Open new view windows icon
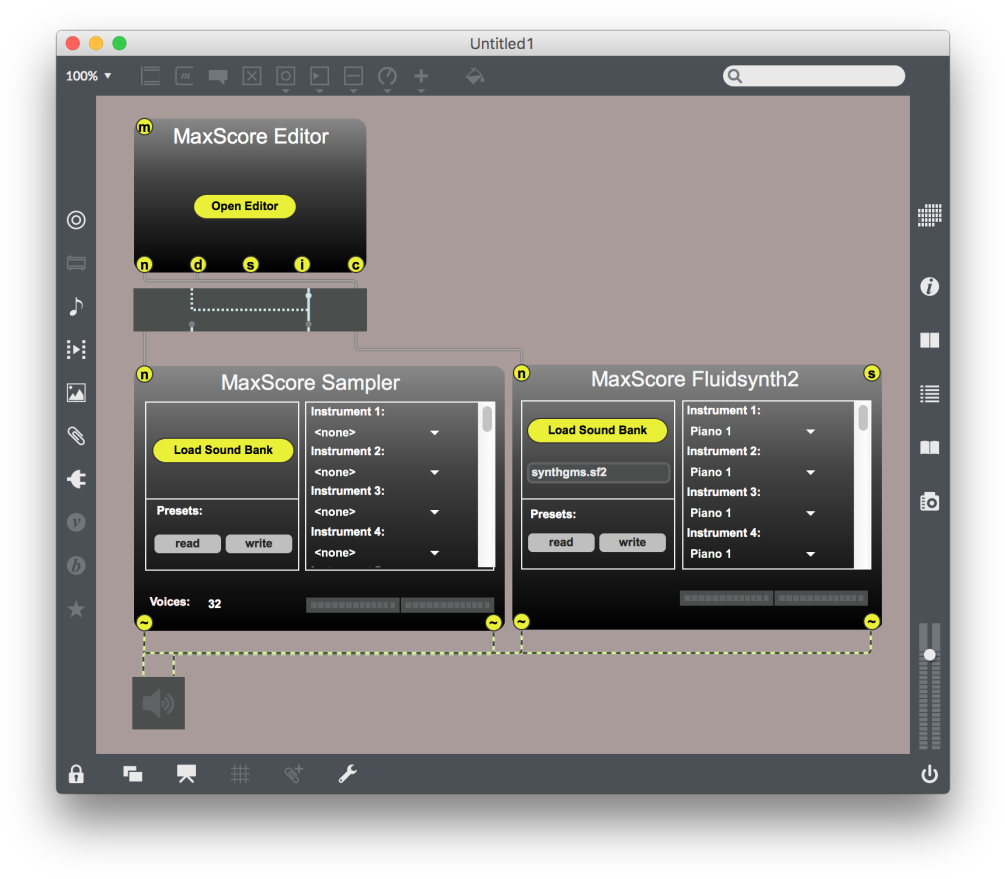This screenshot has height=879, width=1005. tap(133, 774)
